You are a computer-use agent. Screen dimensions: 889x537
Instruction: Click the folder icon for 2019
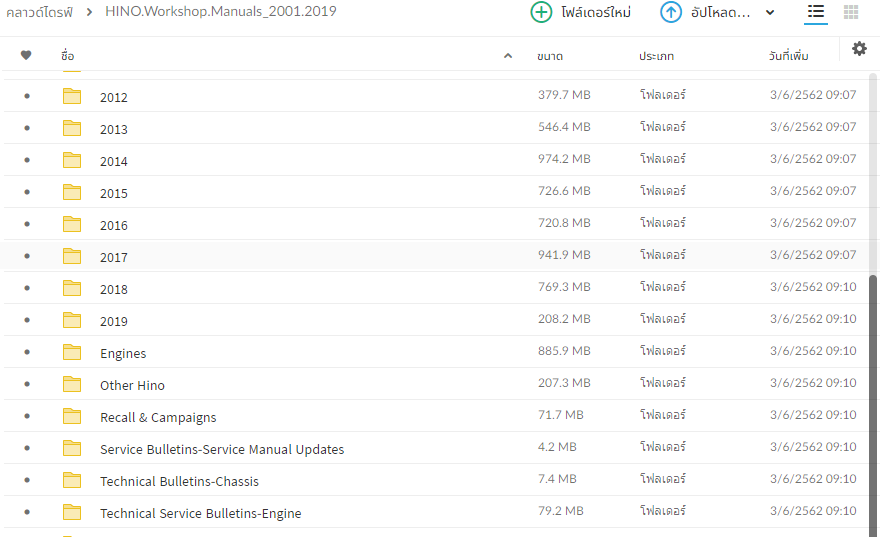pyautogui.click(x=72, y=320)
